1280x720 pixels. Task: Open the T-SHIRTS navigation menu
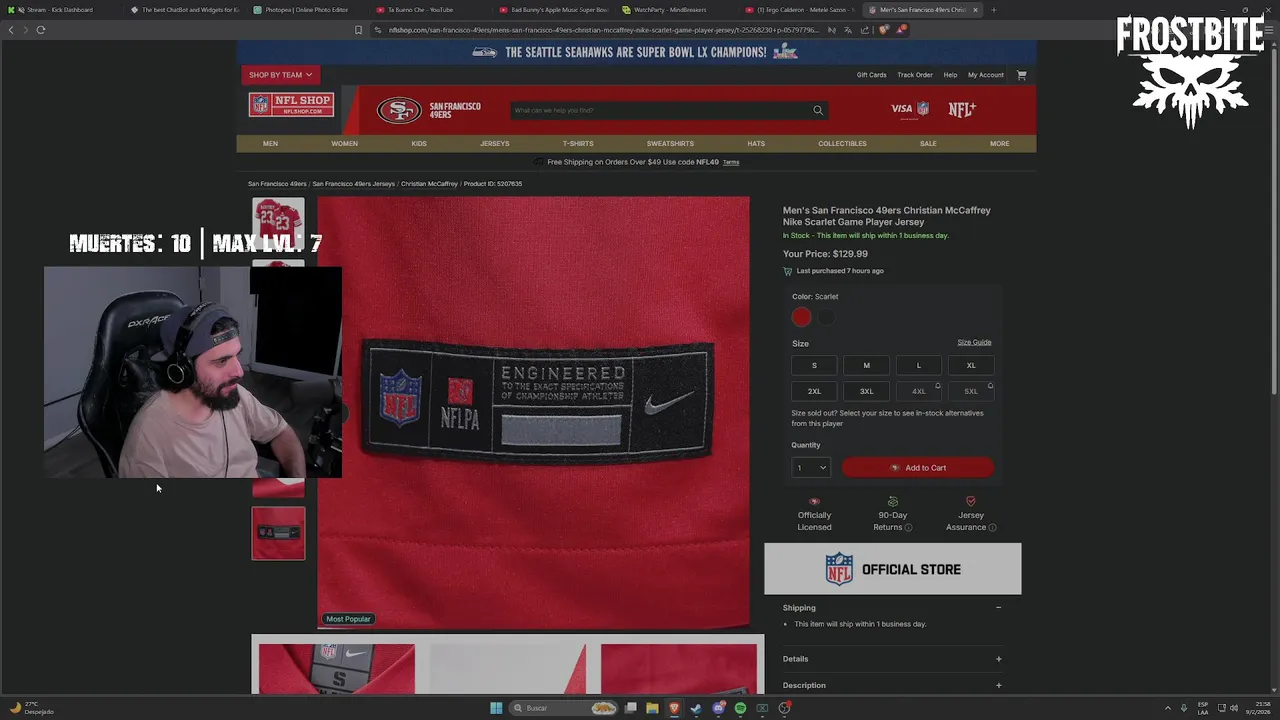pos(578,143)
